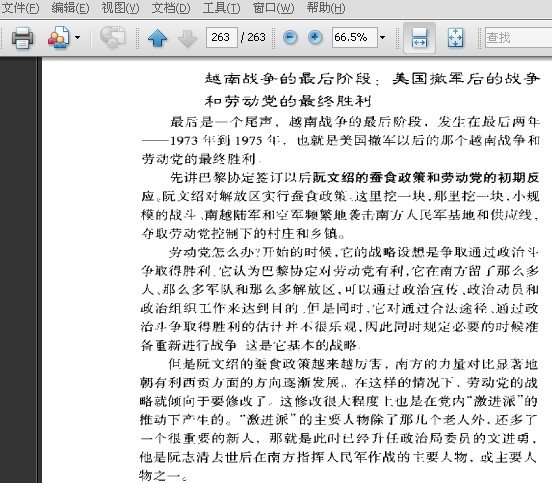Toggle fit one full page mode
The height and width of the screenshot is (483, 552).
(x=456, y=38)
